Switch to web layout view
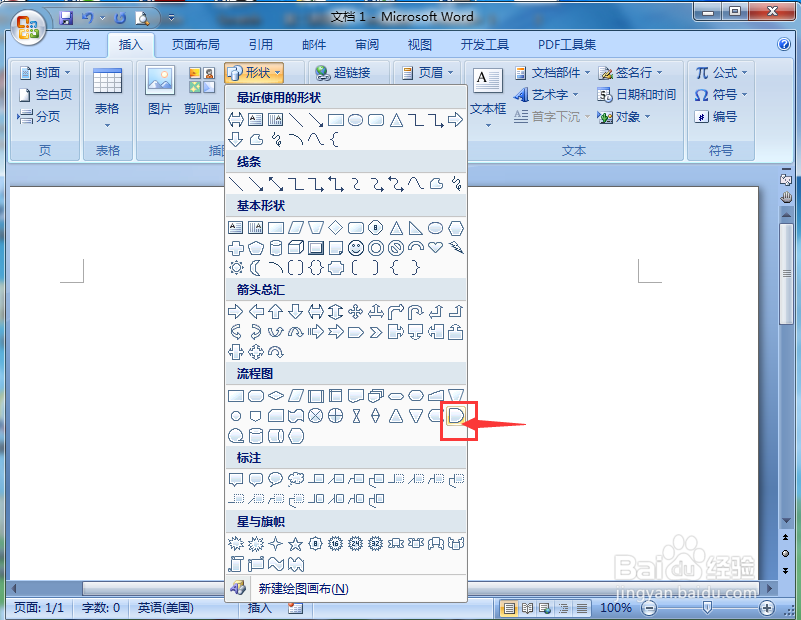This screenshot has height=620, width=801. coord(545,608)
